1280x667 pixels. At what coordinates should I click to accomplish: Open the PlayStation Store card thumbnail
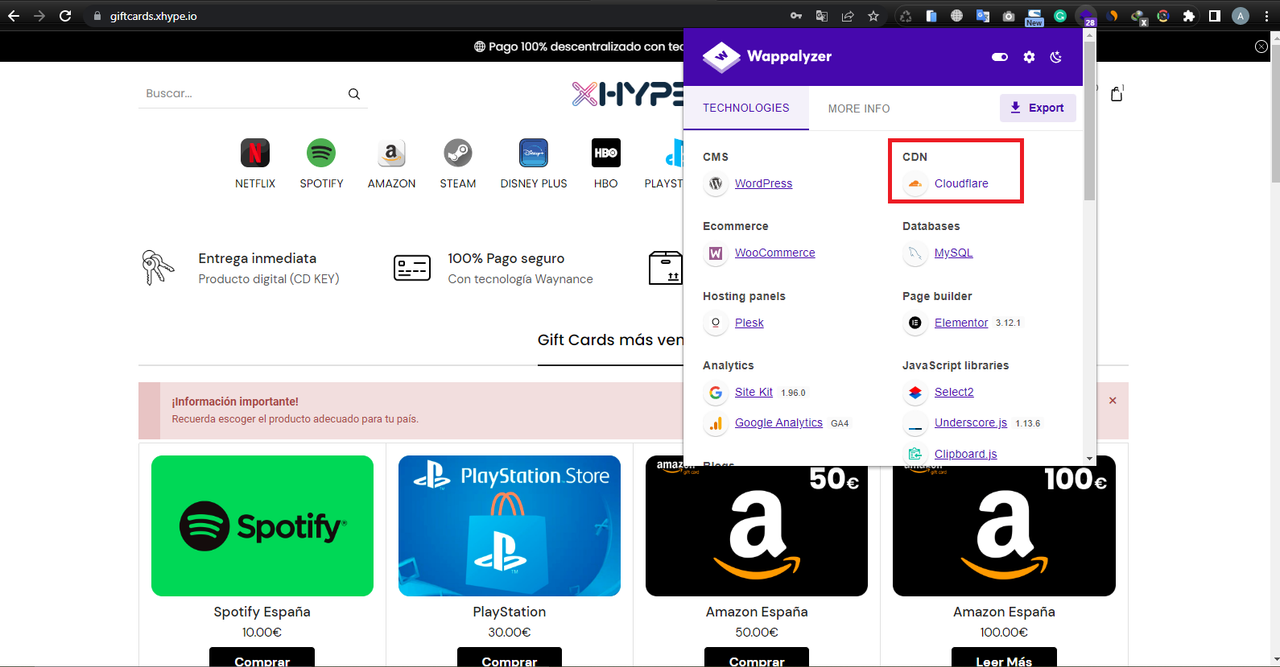point(509,526)
